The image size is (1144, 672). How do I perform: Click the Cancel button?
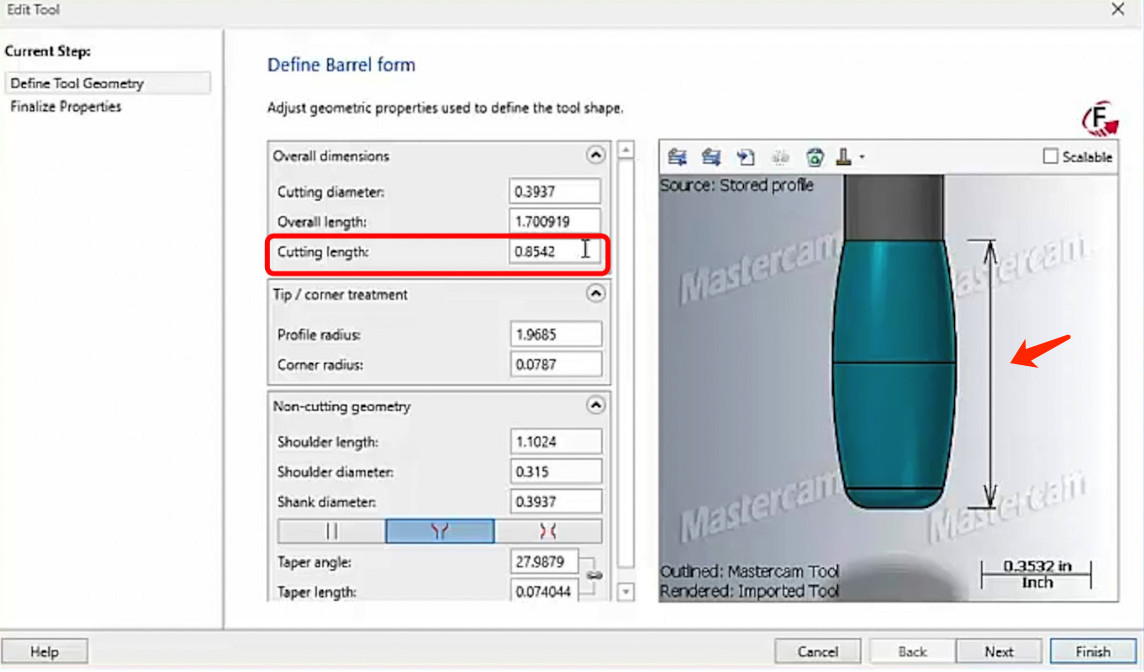[817, 652]
